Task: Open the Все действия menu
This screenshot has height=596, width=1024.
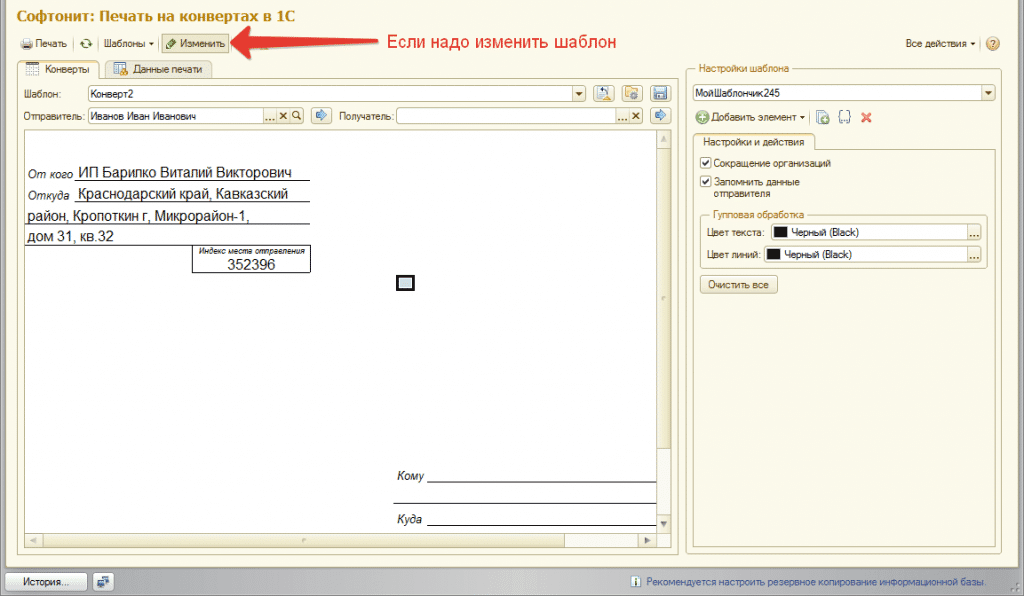Action: point(940,44)
